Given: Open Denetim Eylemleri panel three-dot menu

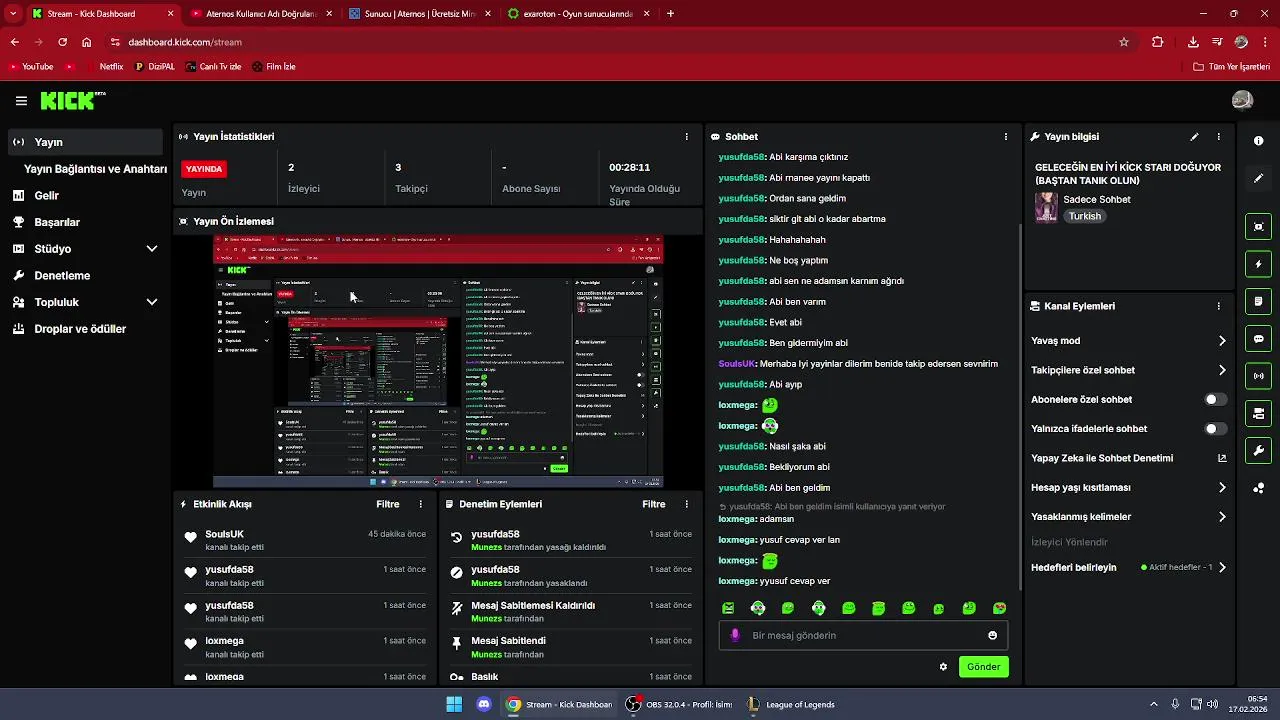Looking at the screenshot, I should pos(686,504).
